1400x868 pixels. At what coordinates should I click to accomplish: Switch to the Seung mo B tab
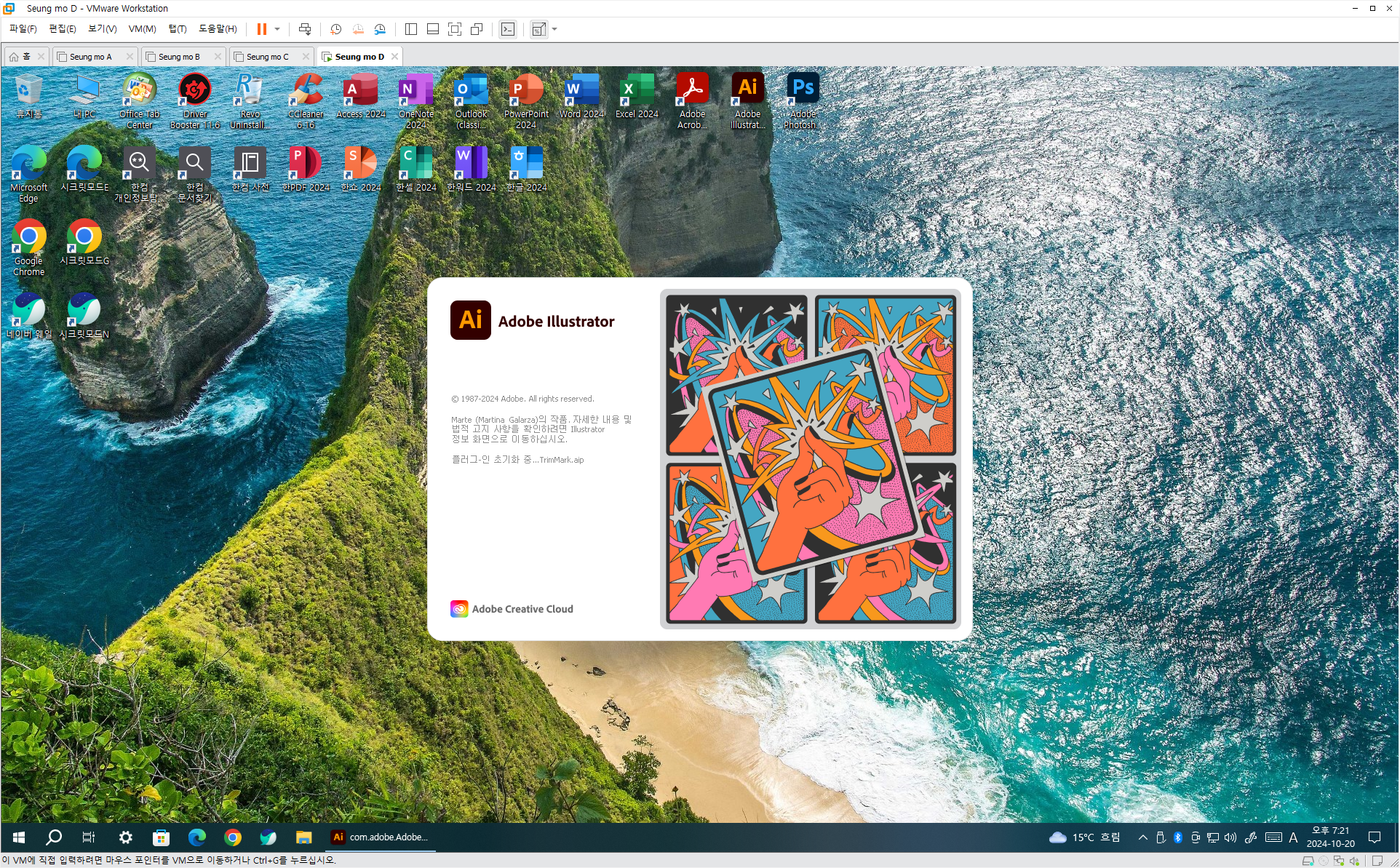click(178, 57)
